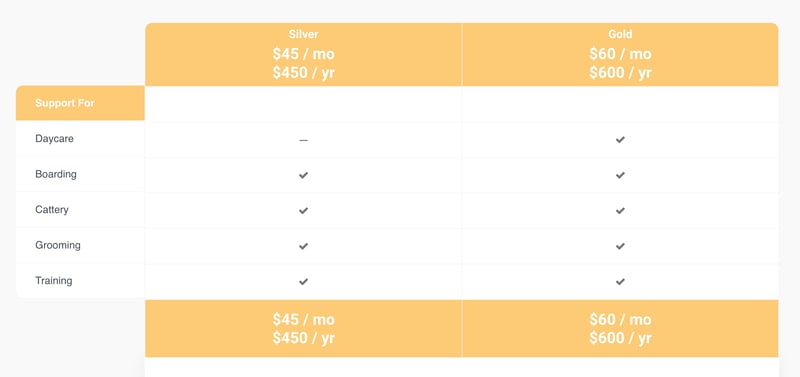Click the Training feature label

(x=54, y=281)
